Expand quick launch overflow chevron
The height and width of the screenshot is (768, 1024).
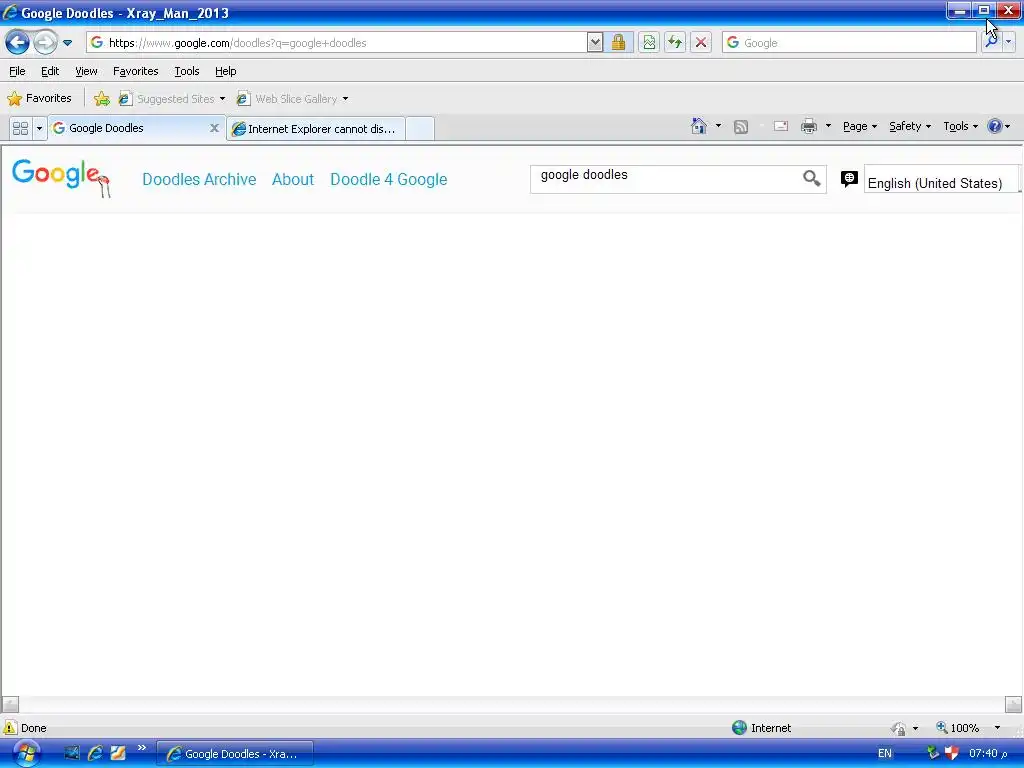(142, 748)
